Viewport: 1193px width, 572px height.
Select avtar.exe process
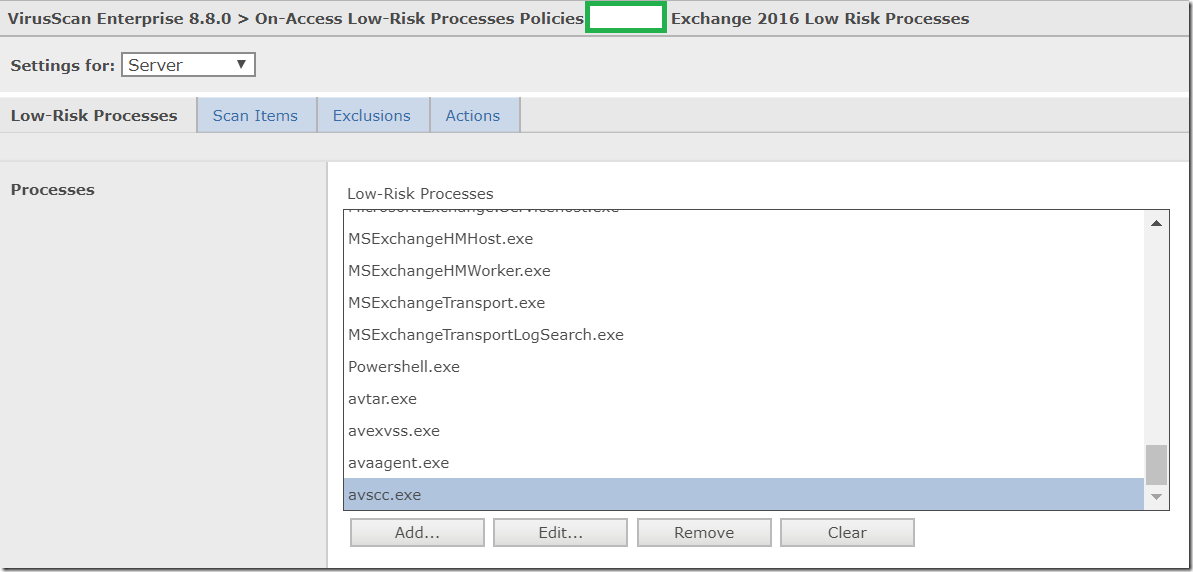click(x=743, y=399)
